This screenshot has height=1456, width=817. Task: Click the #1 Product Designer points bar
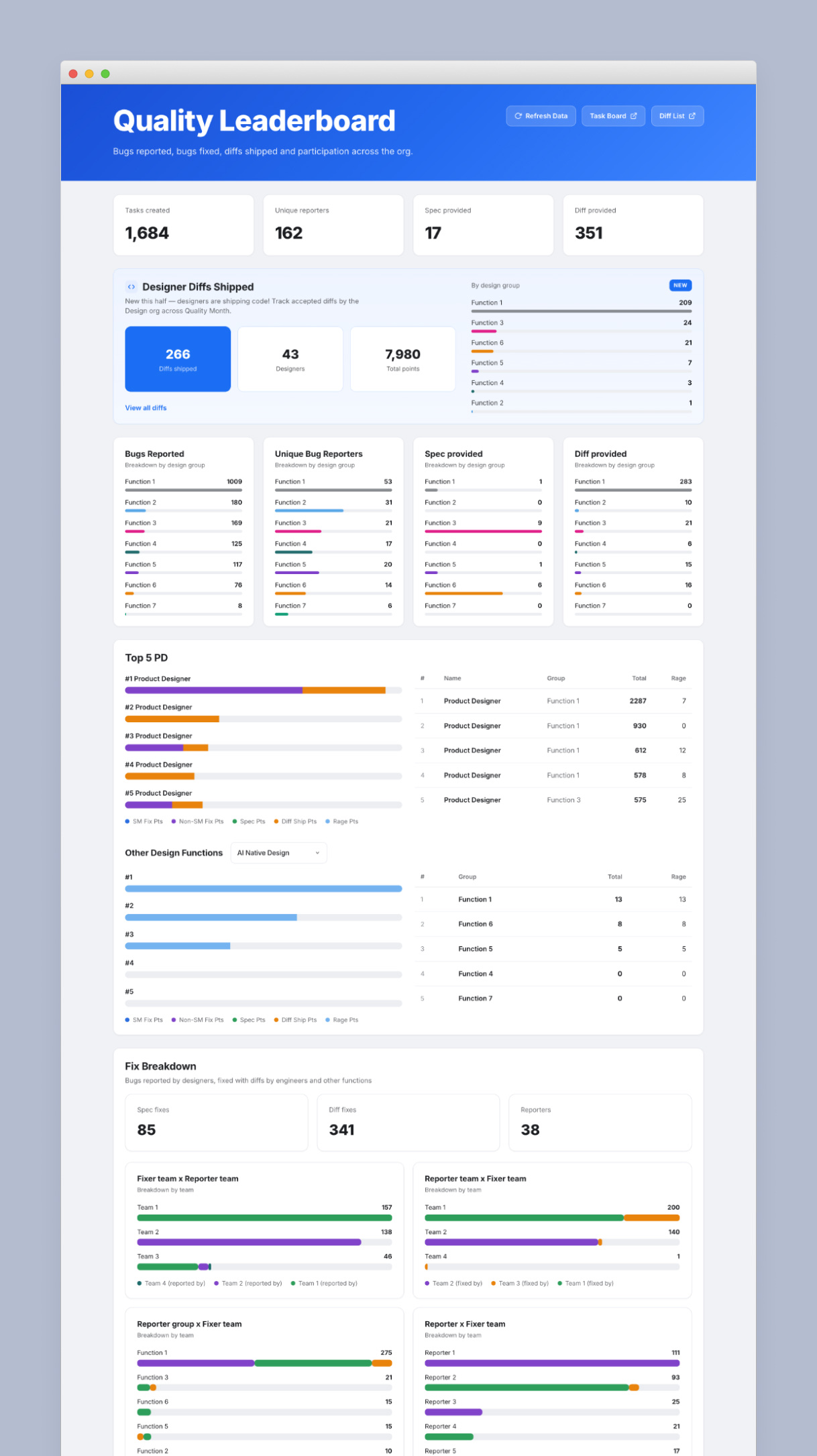tap(263, 690)
